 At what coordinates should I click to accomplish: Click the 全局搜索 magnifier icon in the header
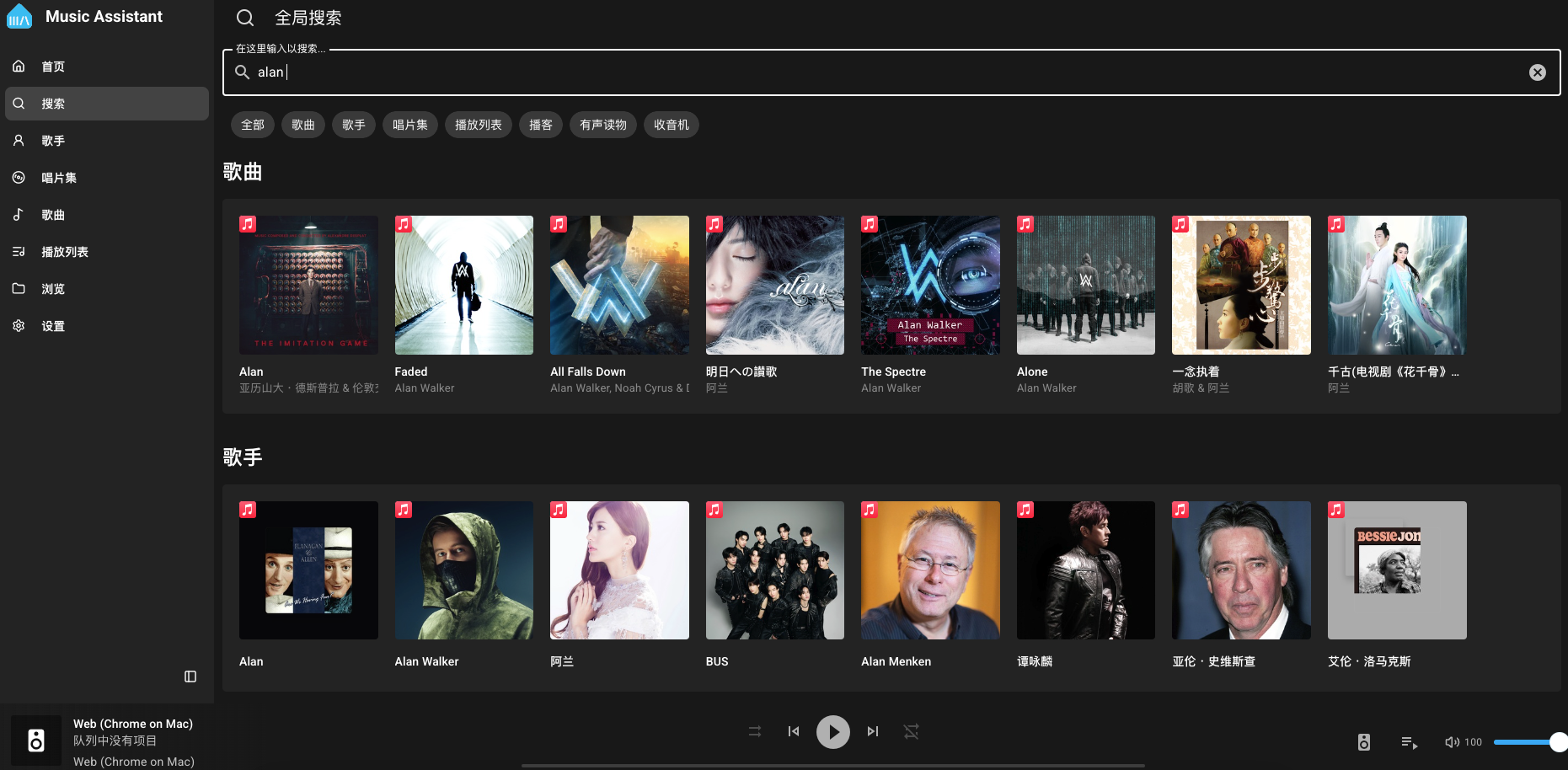[x=245, y=18]
